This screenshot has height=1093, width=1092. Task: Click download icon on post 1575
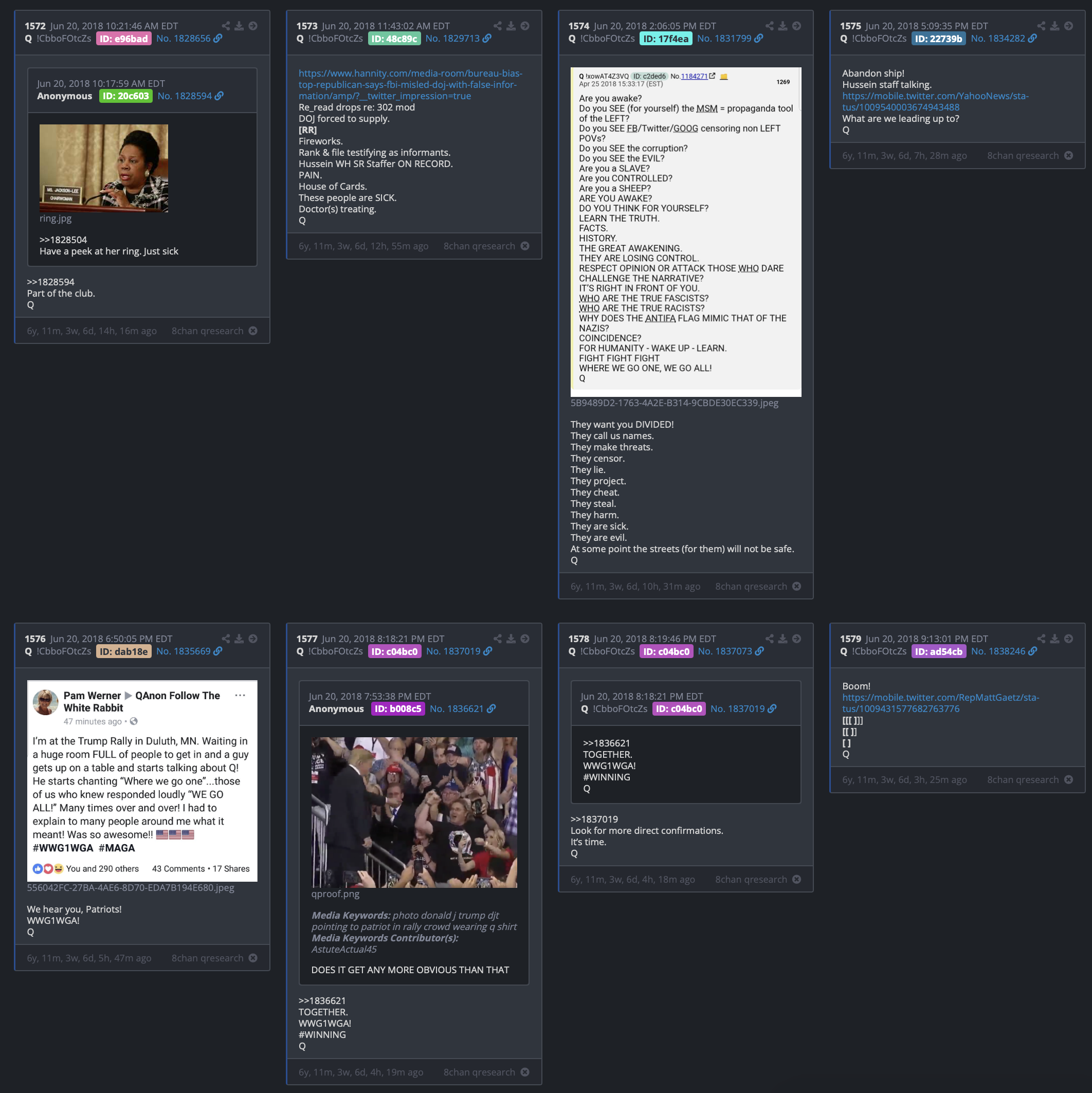tap(1054, 26)
